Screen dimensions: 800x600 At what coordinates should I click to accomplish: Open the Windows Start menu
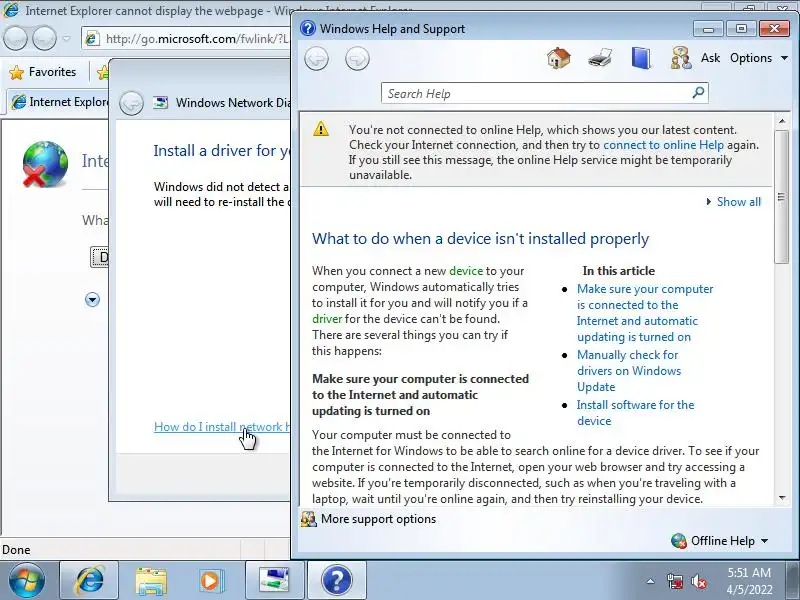(x=26, y=580)
